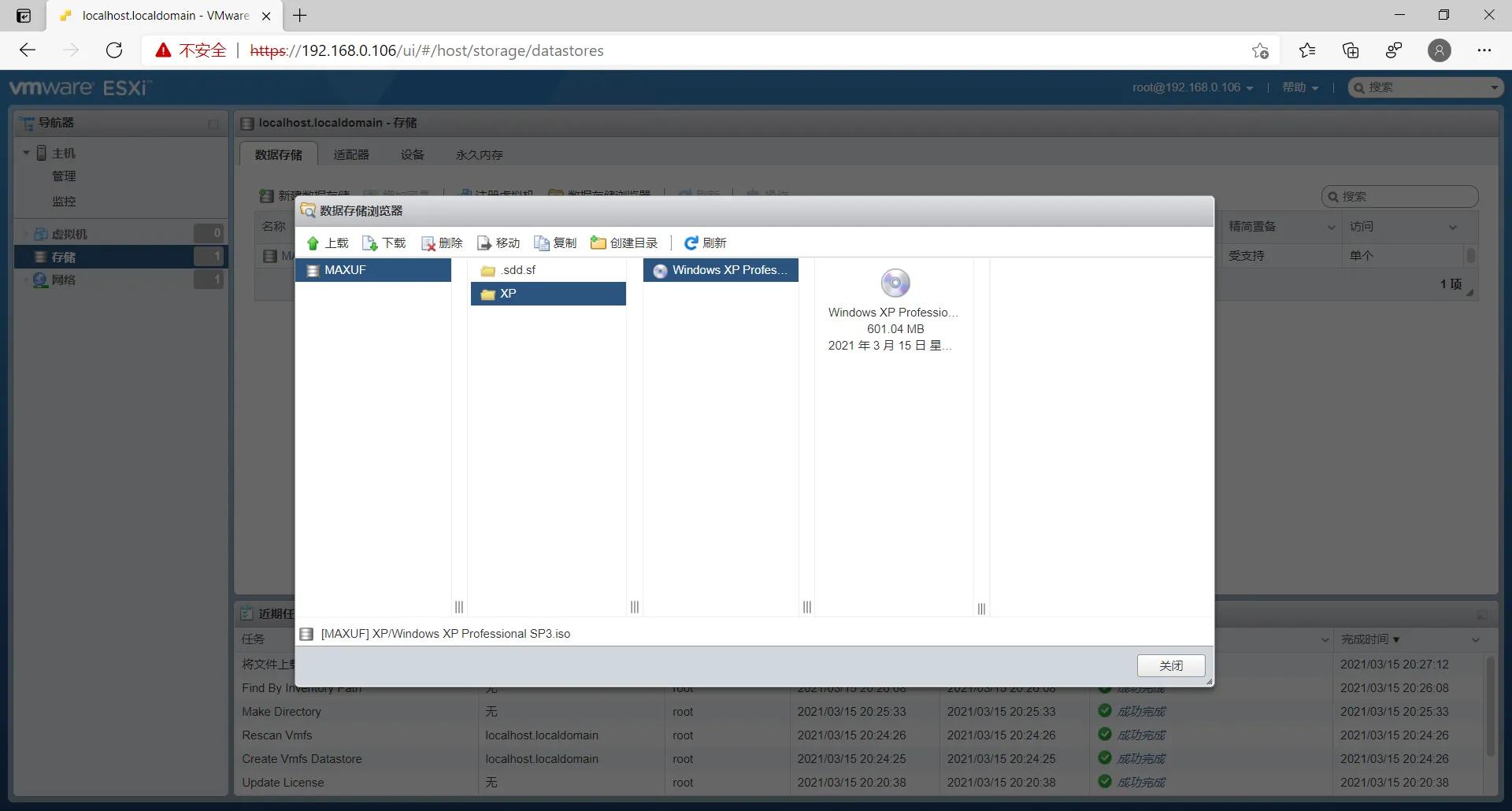Viewport: 1512px width, 811px height.
Task: Click the 移动 (move) icon
Action: [x=485, y=243]
